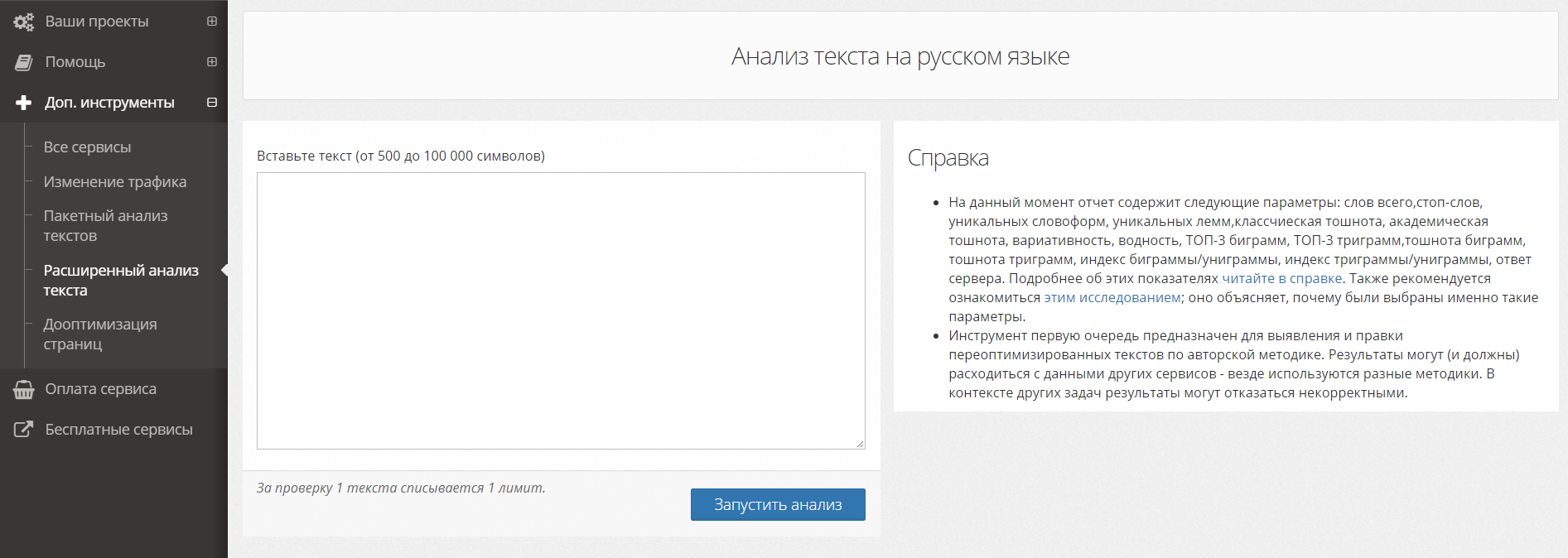Open the этим исследованием link

[1112, 298]
